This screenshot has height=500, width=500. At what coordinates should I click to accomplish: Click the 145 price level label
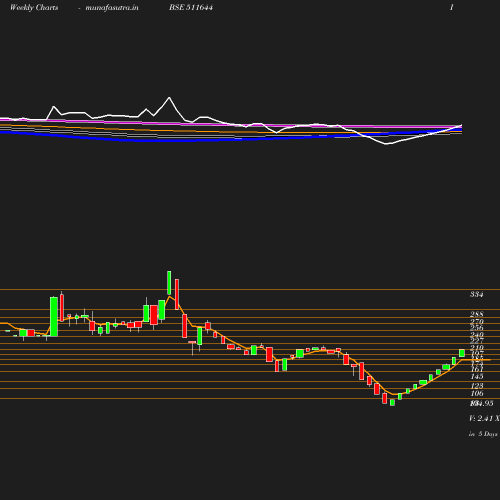click(x=477, y=376)
